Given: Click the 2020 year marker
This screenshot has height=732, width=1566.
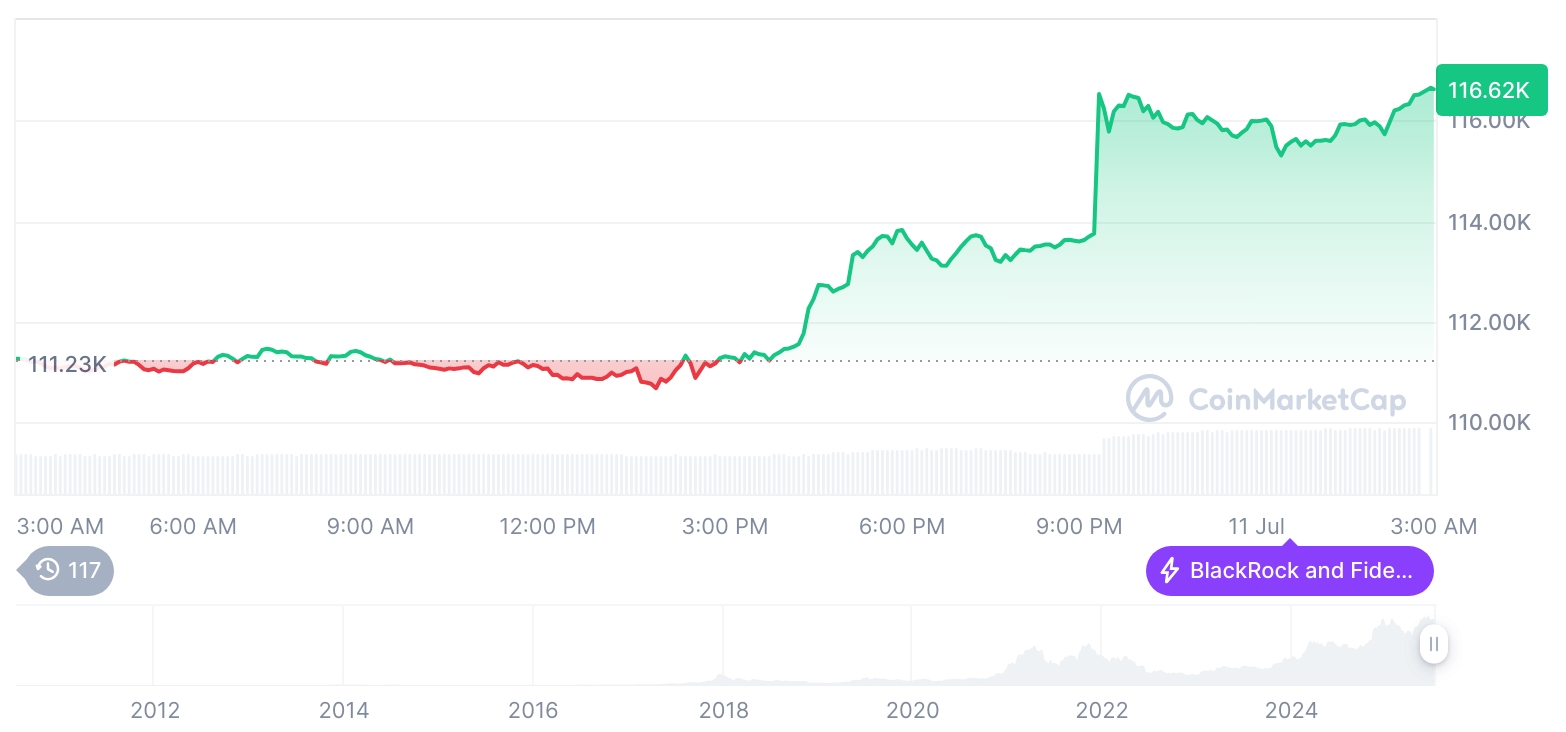Looking at the screenshot, I should pos(912,711).
